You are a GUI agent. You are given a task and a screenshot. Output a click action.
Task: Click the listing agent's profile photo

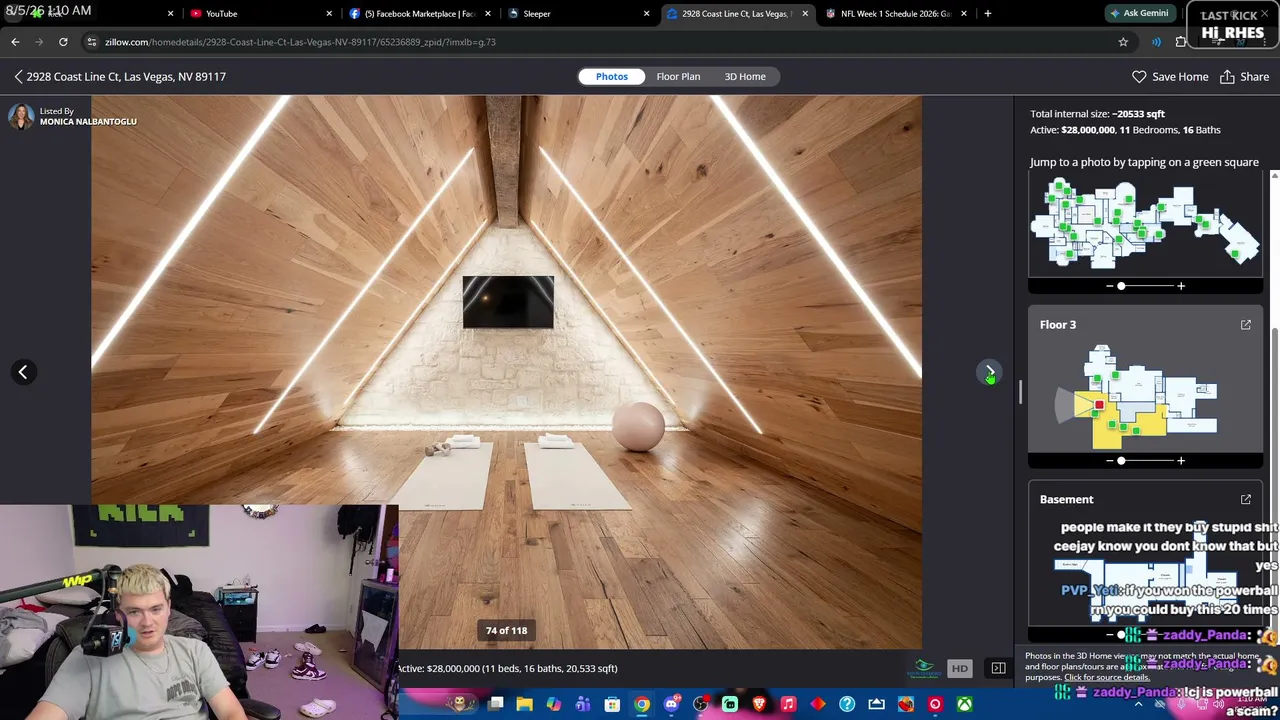(21, 116)
